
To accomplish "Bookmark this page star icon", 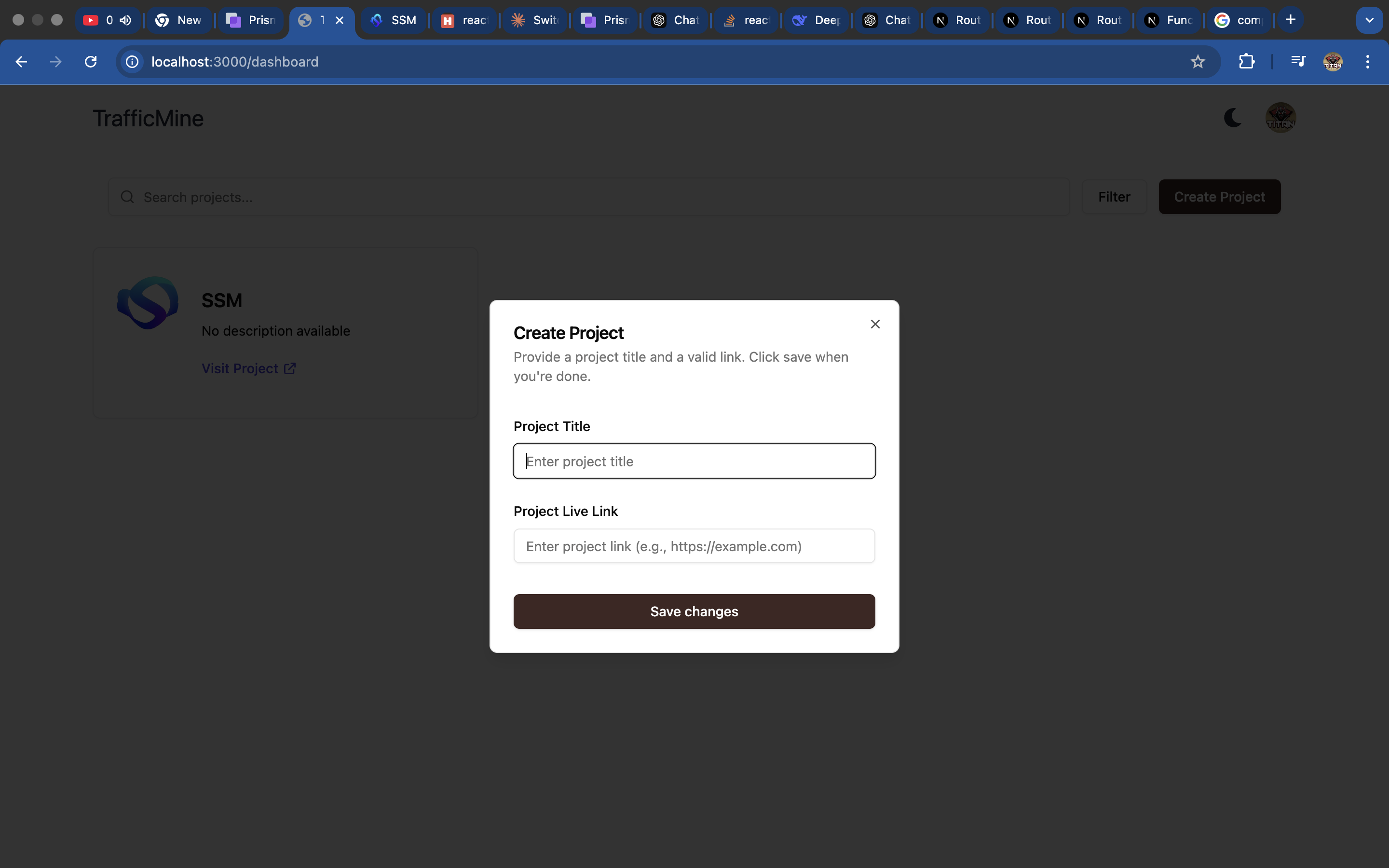I will tap(1198, 62).
